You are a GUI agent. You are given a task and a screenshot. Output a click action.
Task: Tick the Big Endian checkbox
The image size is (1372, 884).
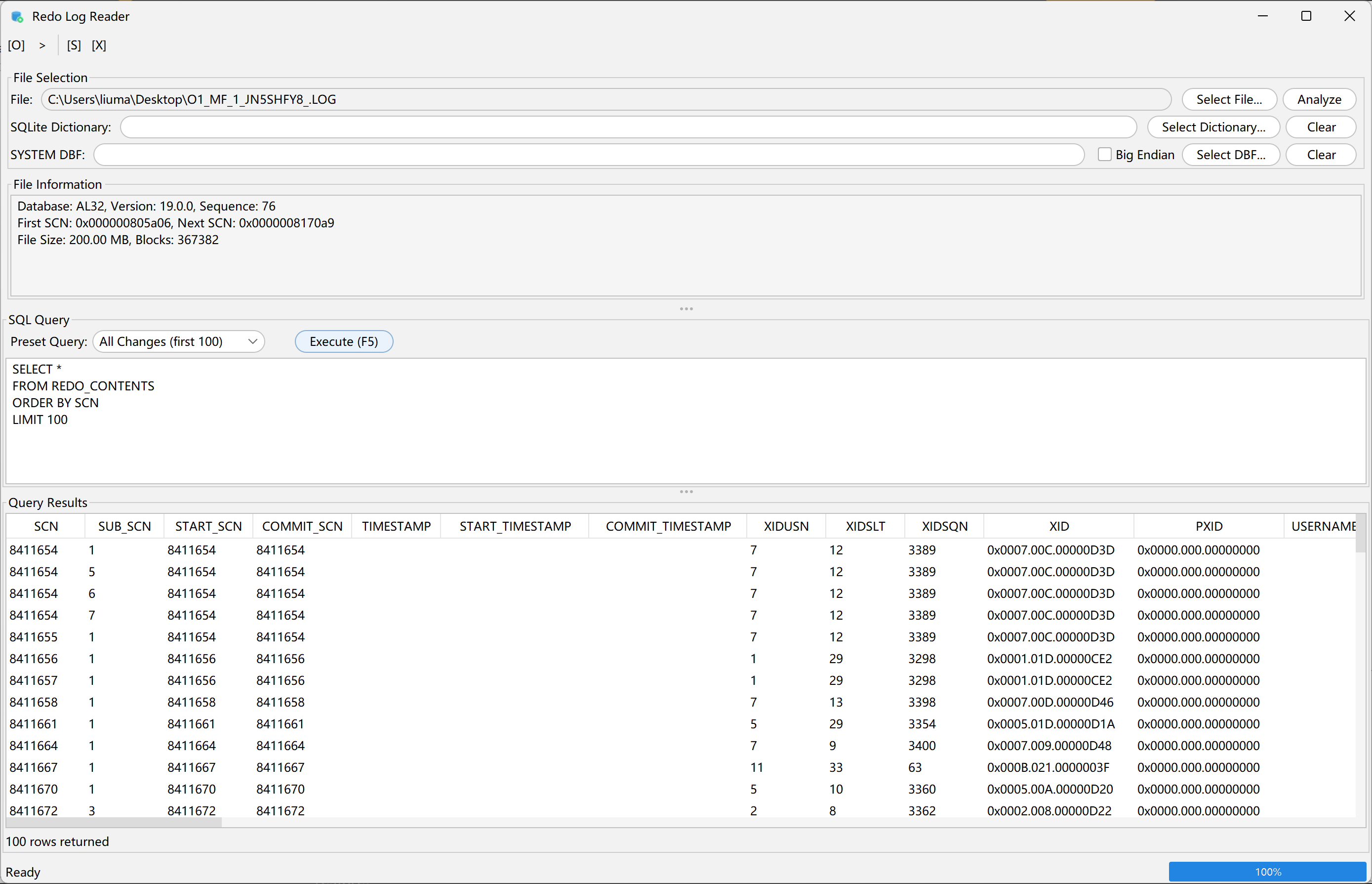click(1104, 154)
